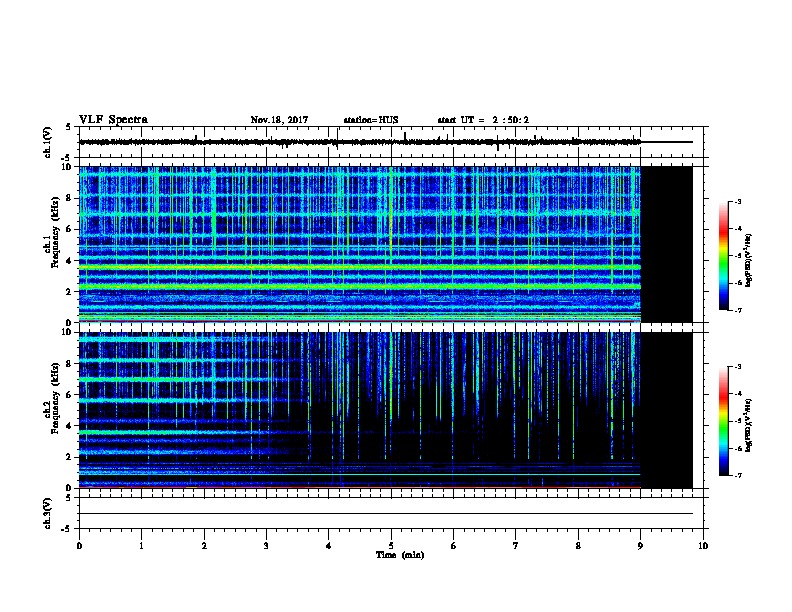Click the "-7" label on ch.1 color bar
Image resolution: width=792 pixels, height=612 pixels.
[738, 310]
